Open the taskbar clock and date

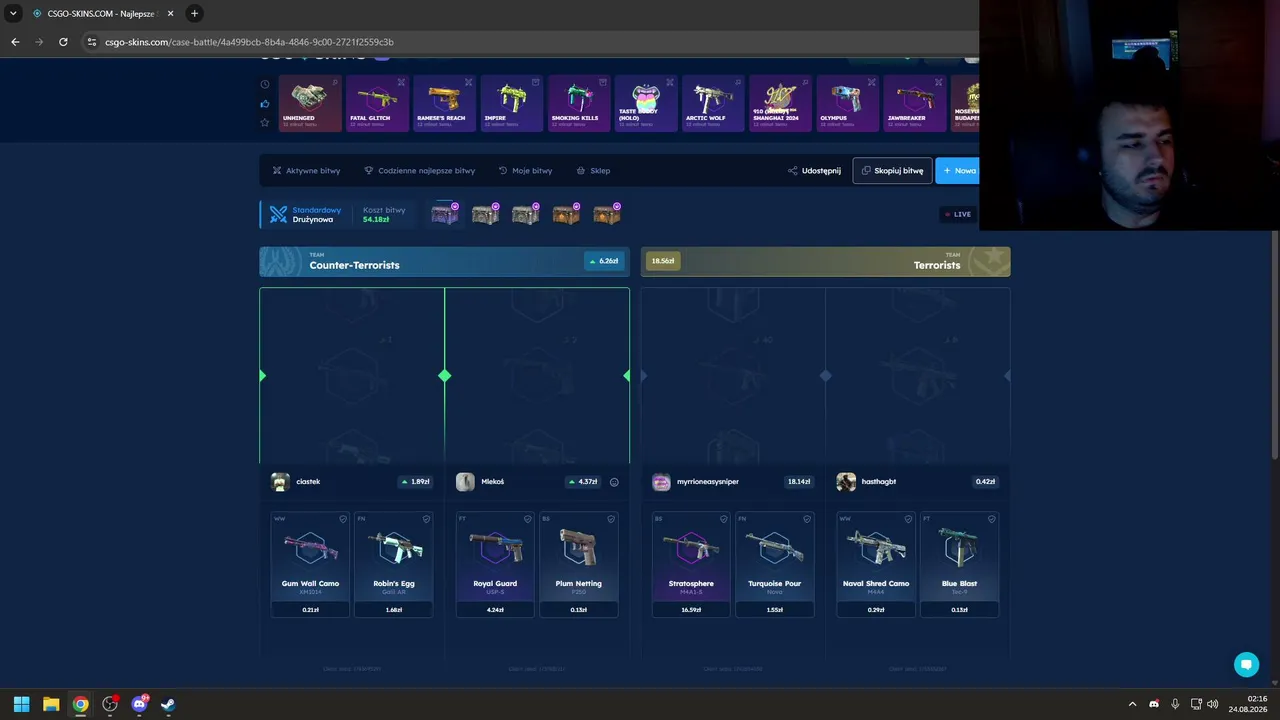coord(1248,704)
